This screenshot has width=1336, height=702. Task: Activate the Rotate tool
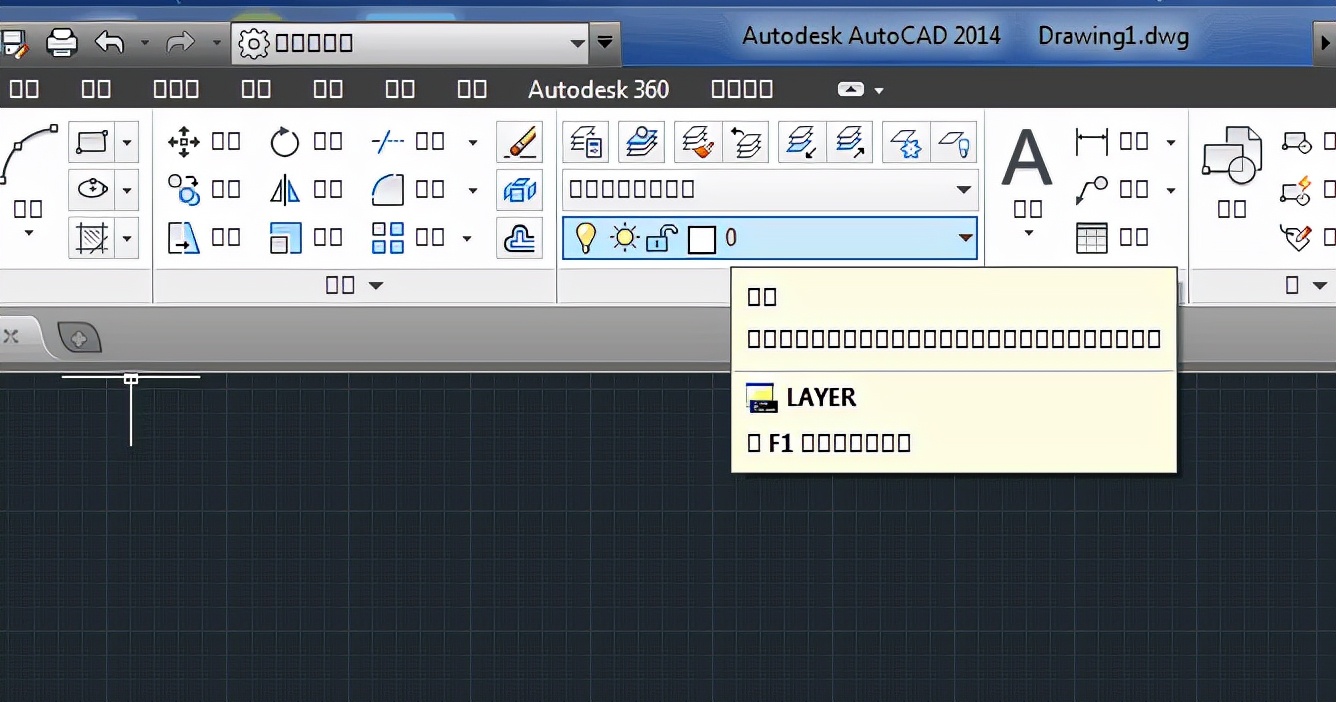306,142
